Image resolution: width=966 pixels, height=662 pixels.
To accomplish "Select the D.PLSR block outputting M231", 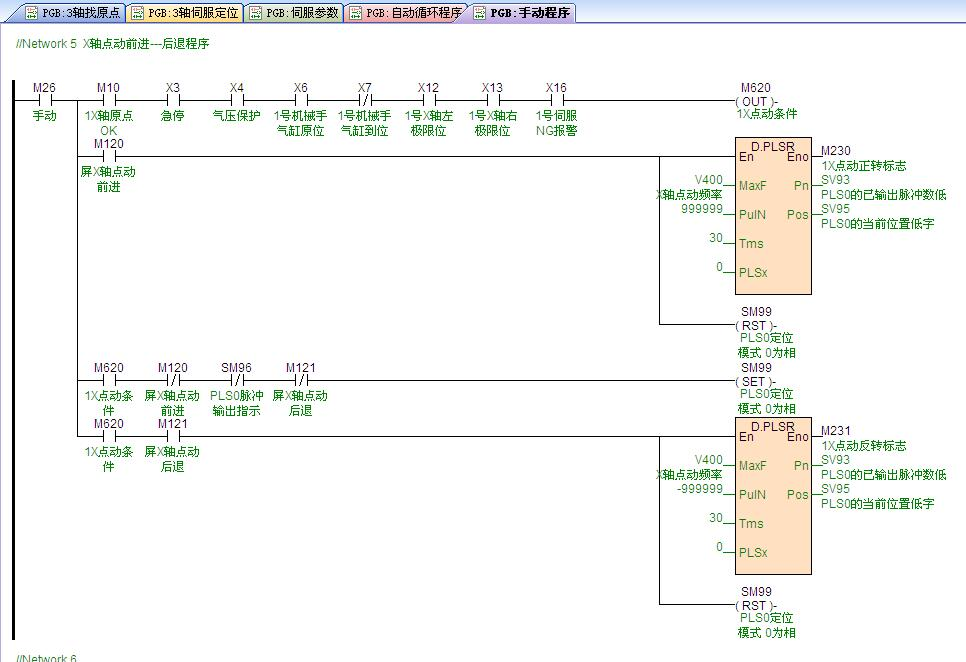I will (x=774, y=498).
